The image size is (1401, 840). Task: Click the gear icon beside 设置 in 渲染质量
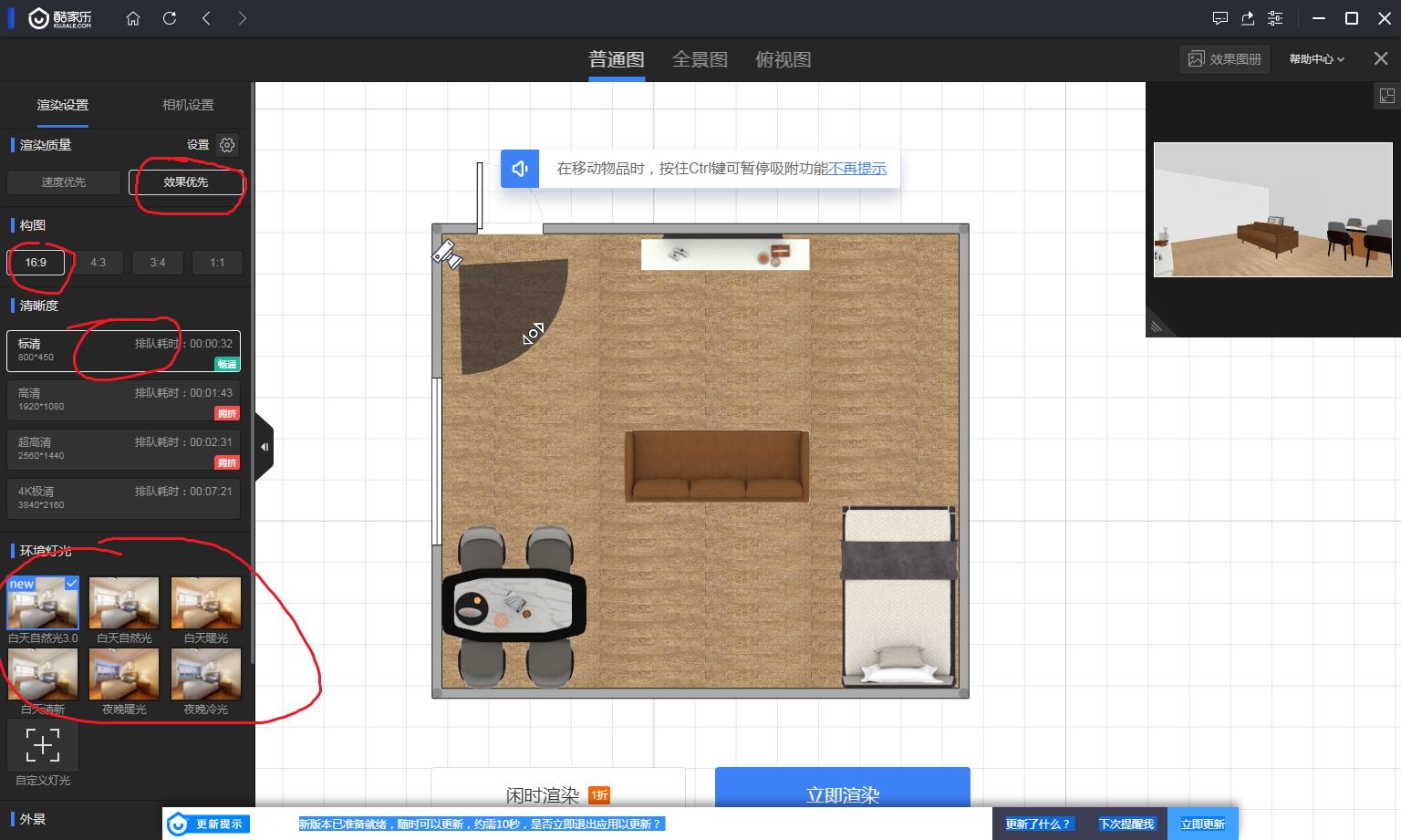[x=226, y=145]
